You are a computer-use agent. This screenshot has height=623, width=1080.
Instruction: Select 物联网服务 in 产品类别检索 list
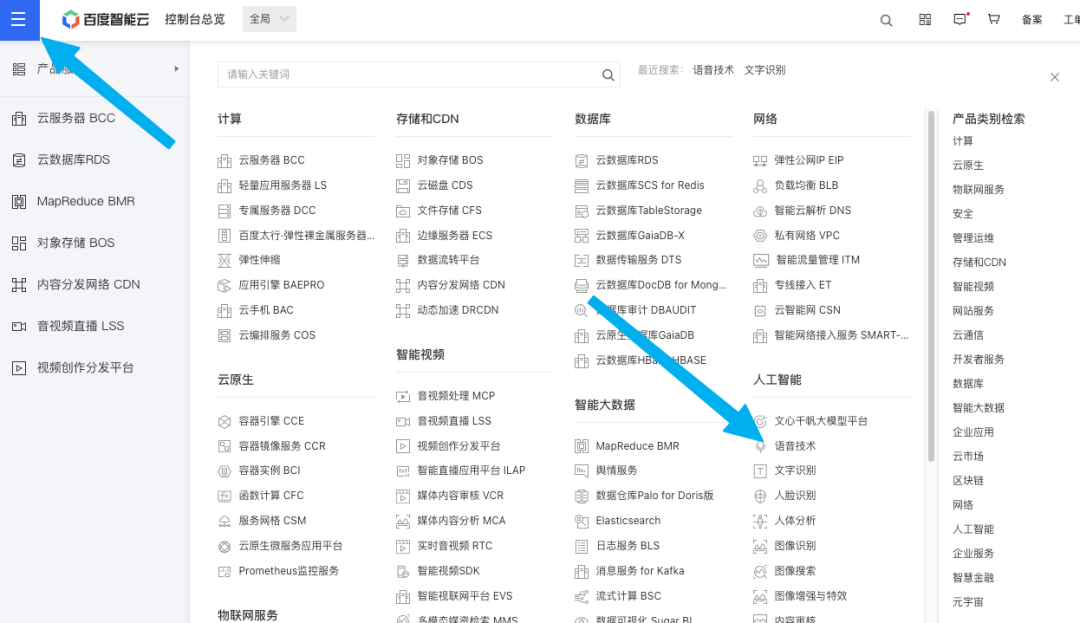pyautogui.click(x=978, y=189)
